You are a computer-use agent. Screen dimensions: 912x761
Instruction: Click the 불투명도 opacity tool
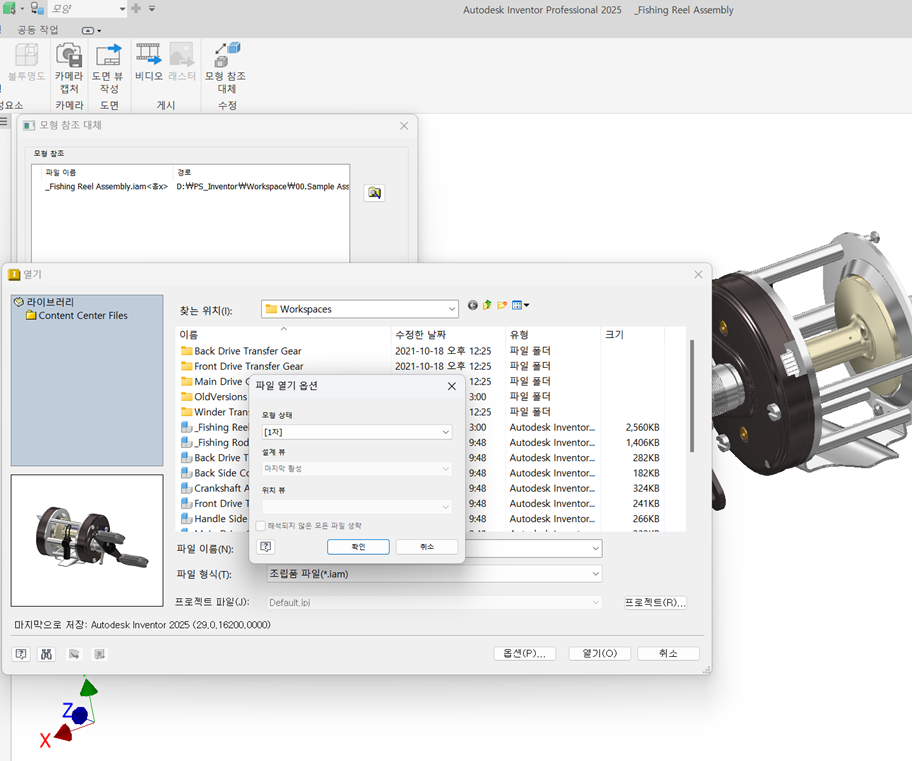(x=26, y=62)
